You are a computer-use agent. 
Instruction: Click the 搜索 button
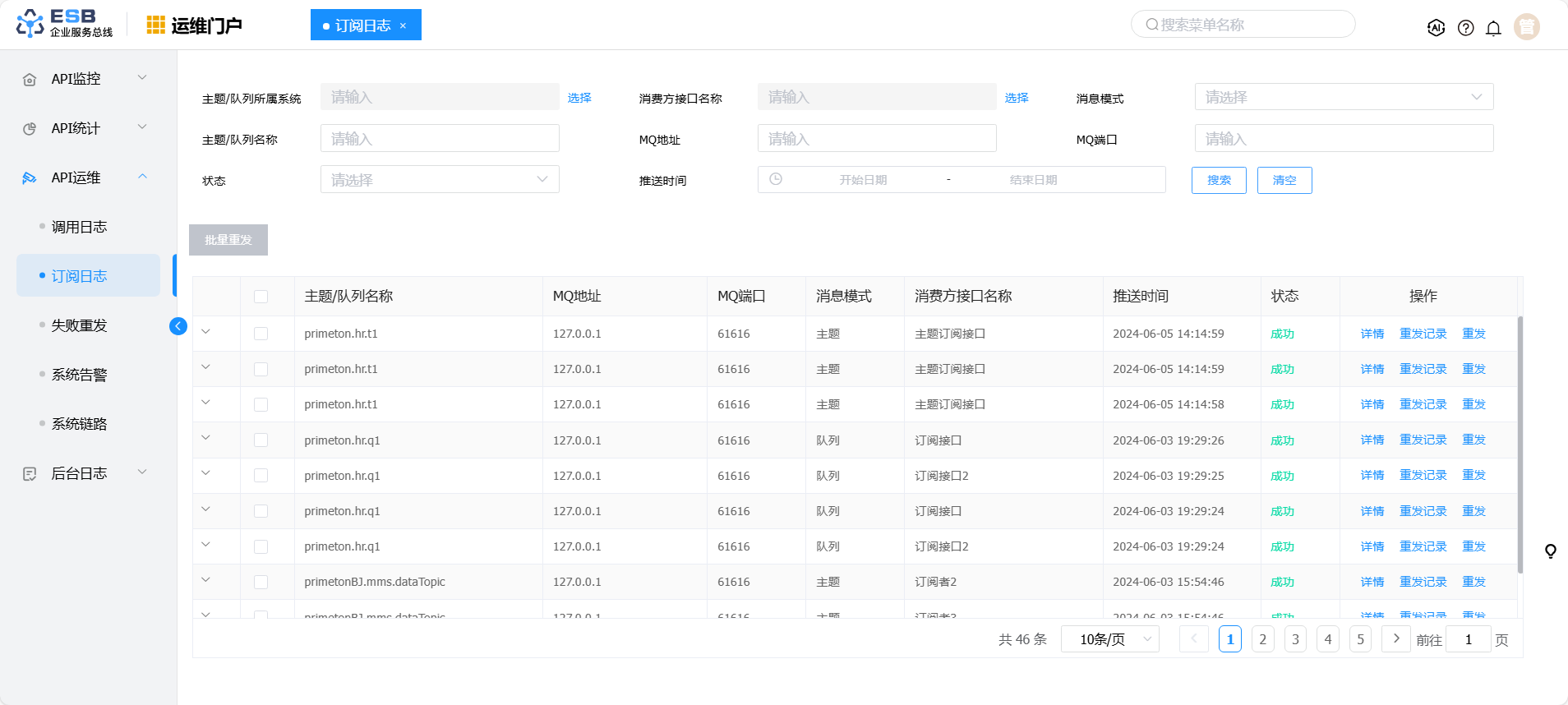(1218, 180)
